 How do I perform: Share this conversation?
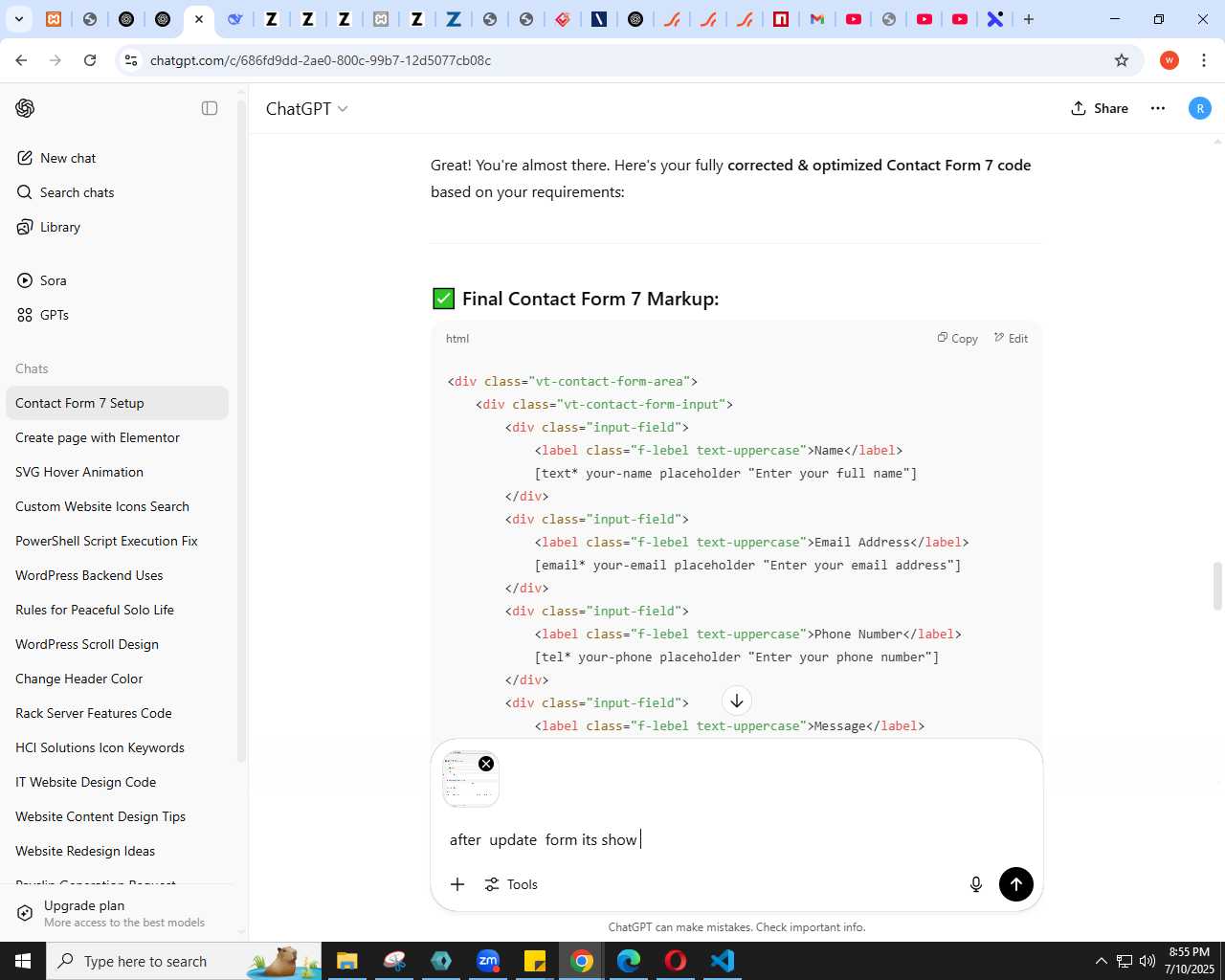click(x=1100, y=108)
